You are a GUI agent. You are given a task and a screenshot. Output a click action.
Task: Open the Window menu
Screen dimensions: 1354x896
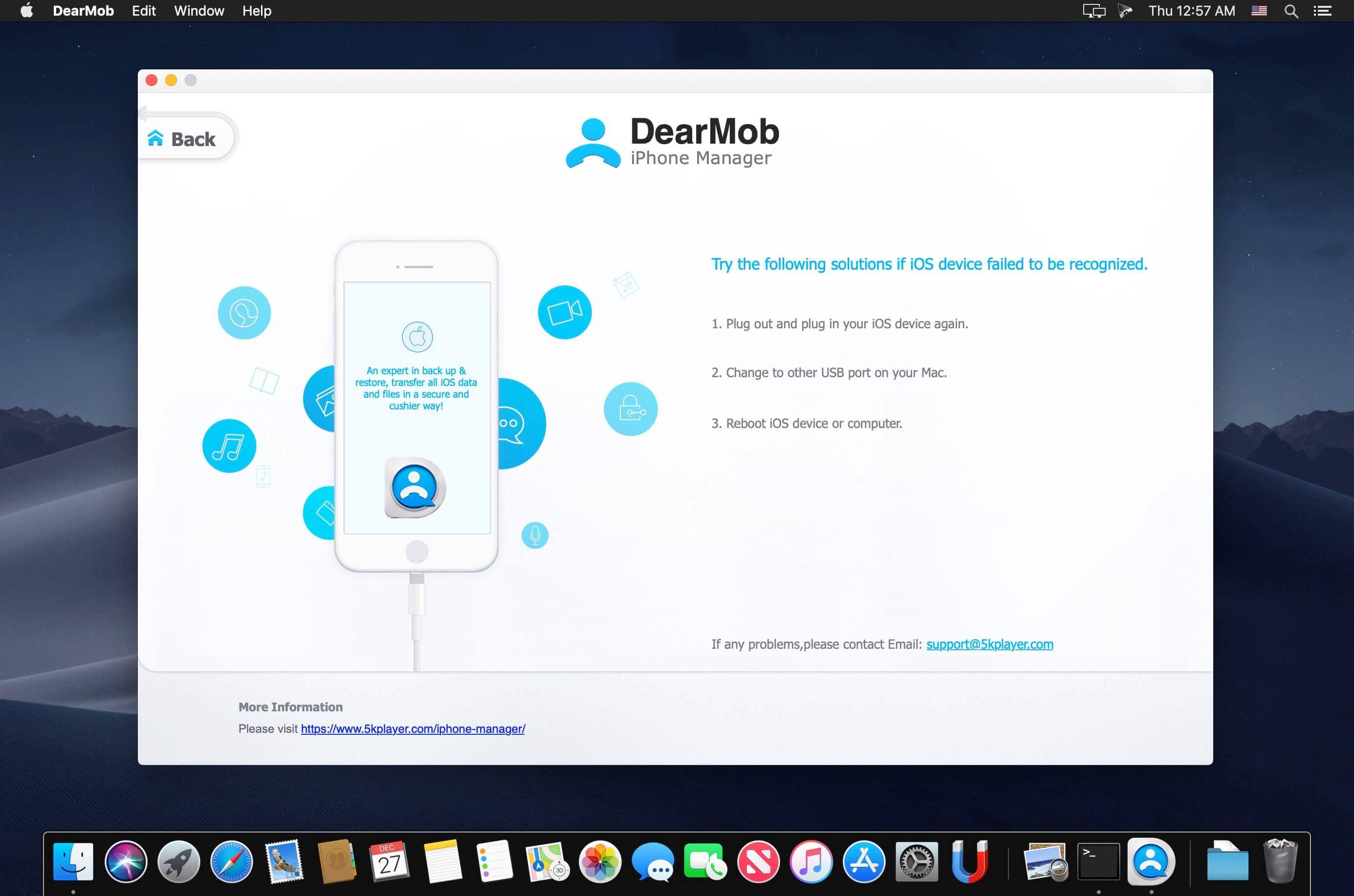pyautogui.click(x=199, y=11)
